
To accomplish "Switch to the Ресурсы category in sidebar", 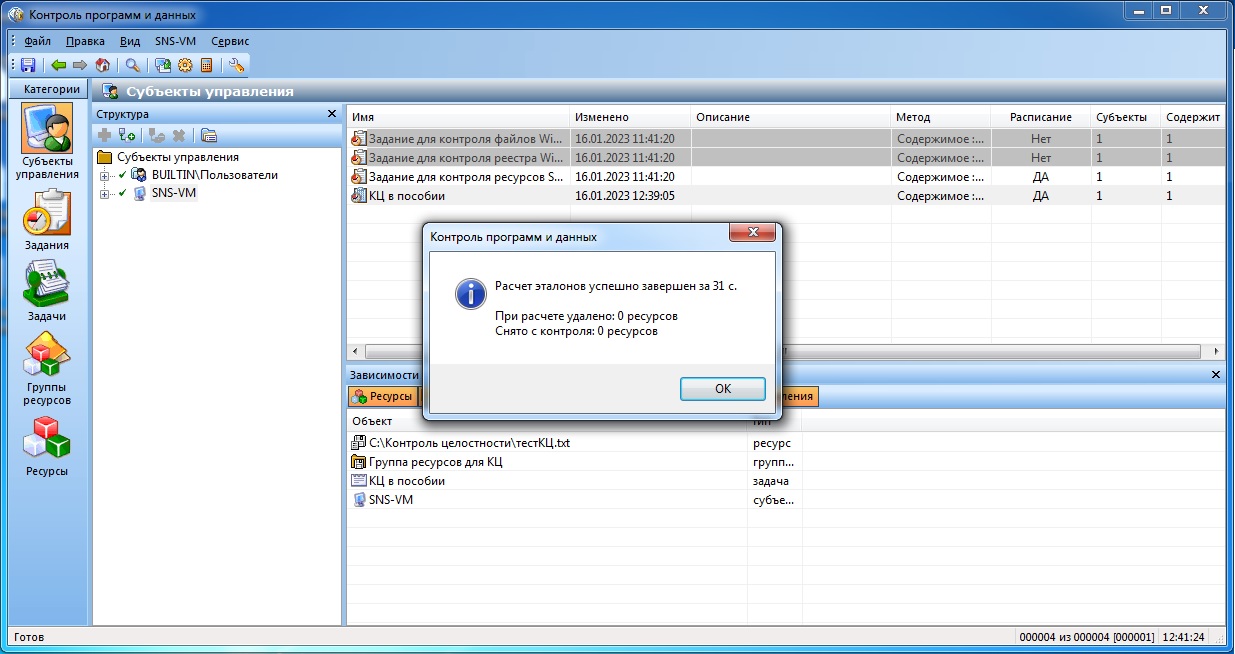I will [47, 445].
